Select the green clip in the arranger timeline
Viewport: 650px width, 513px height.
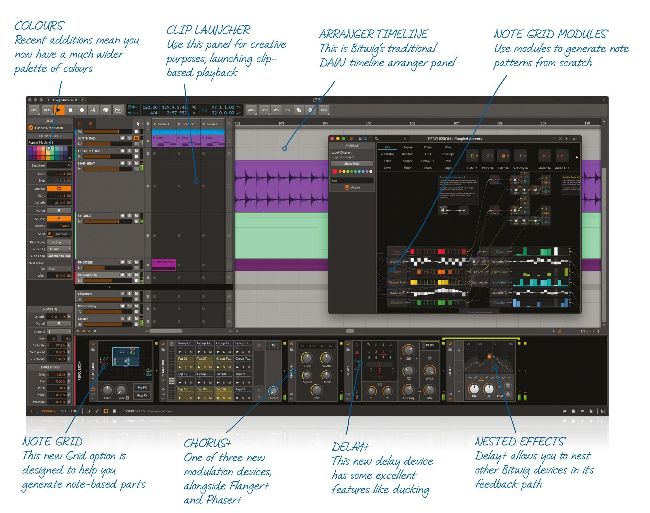[281, 235]
